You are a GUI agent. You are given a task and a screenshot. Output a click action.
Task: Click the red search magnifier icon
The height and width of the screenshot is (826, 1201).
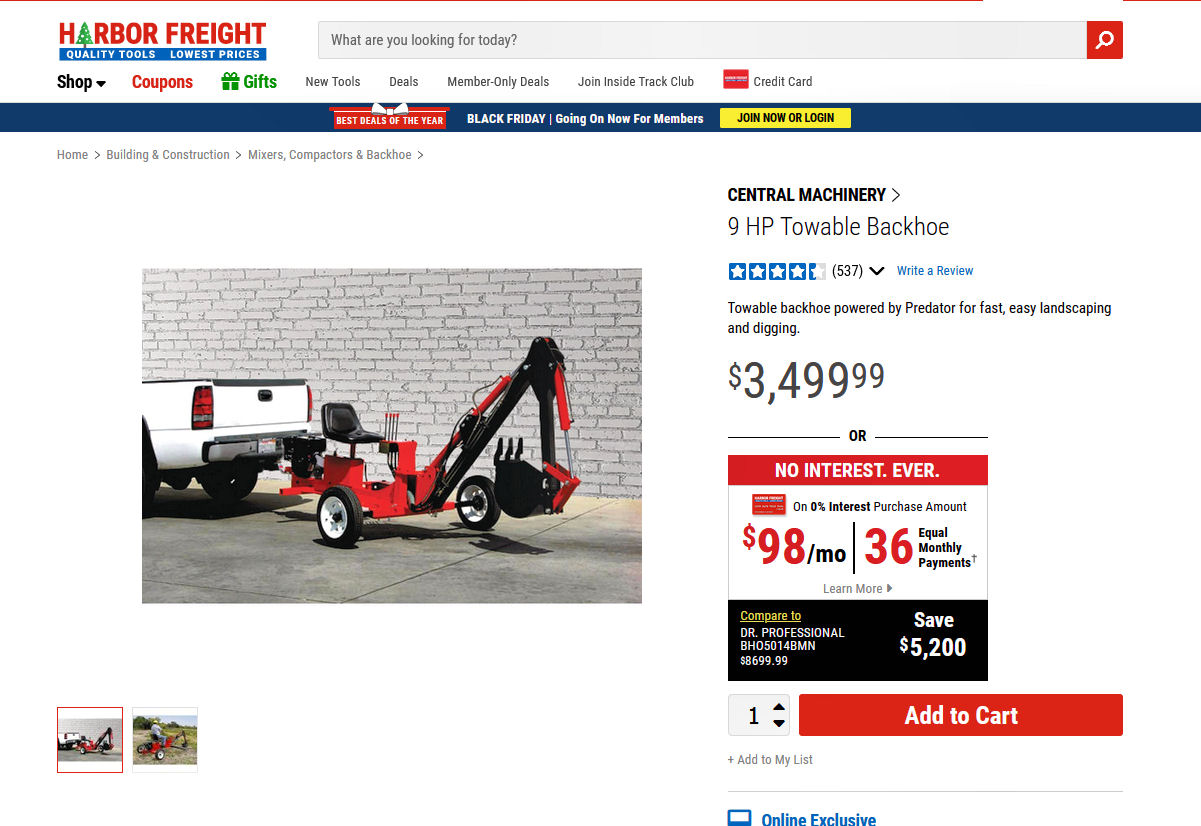point(1105,40)
